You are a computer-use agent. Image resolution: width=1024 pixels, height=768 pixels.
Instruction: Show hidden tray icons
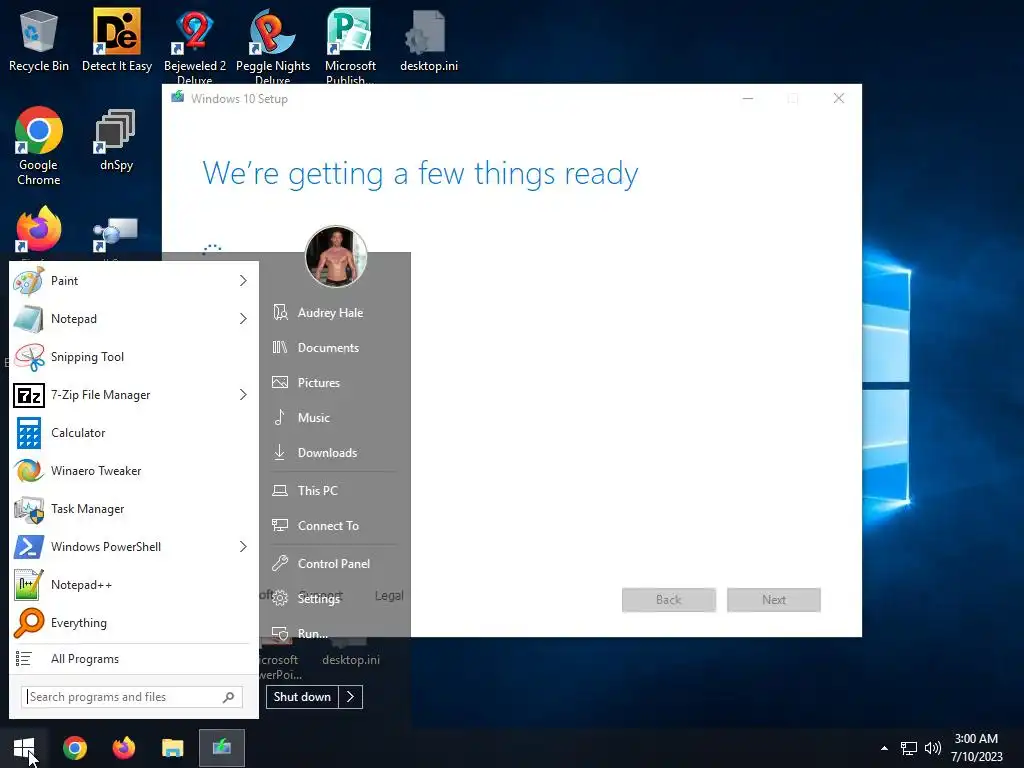pyautogui.click(x=884, y=748)
